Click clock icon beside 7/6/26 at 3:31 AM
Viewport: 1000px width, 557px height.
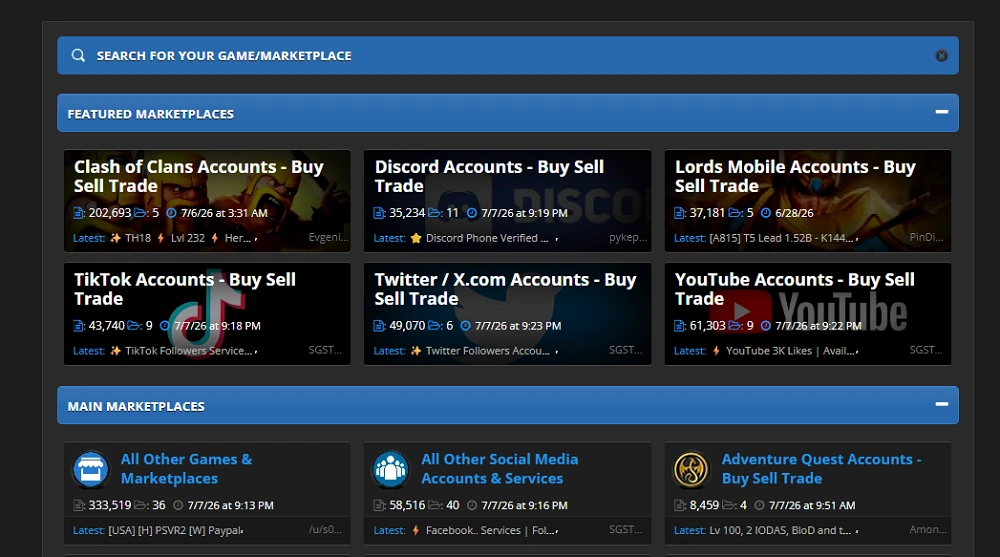pyautogui.click(x=171, y=213)
